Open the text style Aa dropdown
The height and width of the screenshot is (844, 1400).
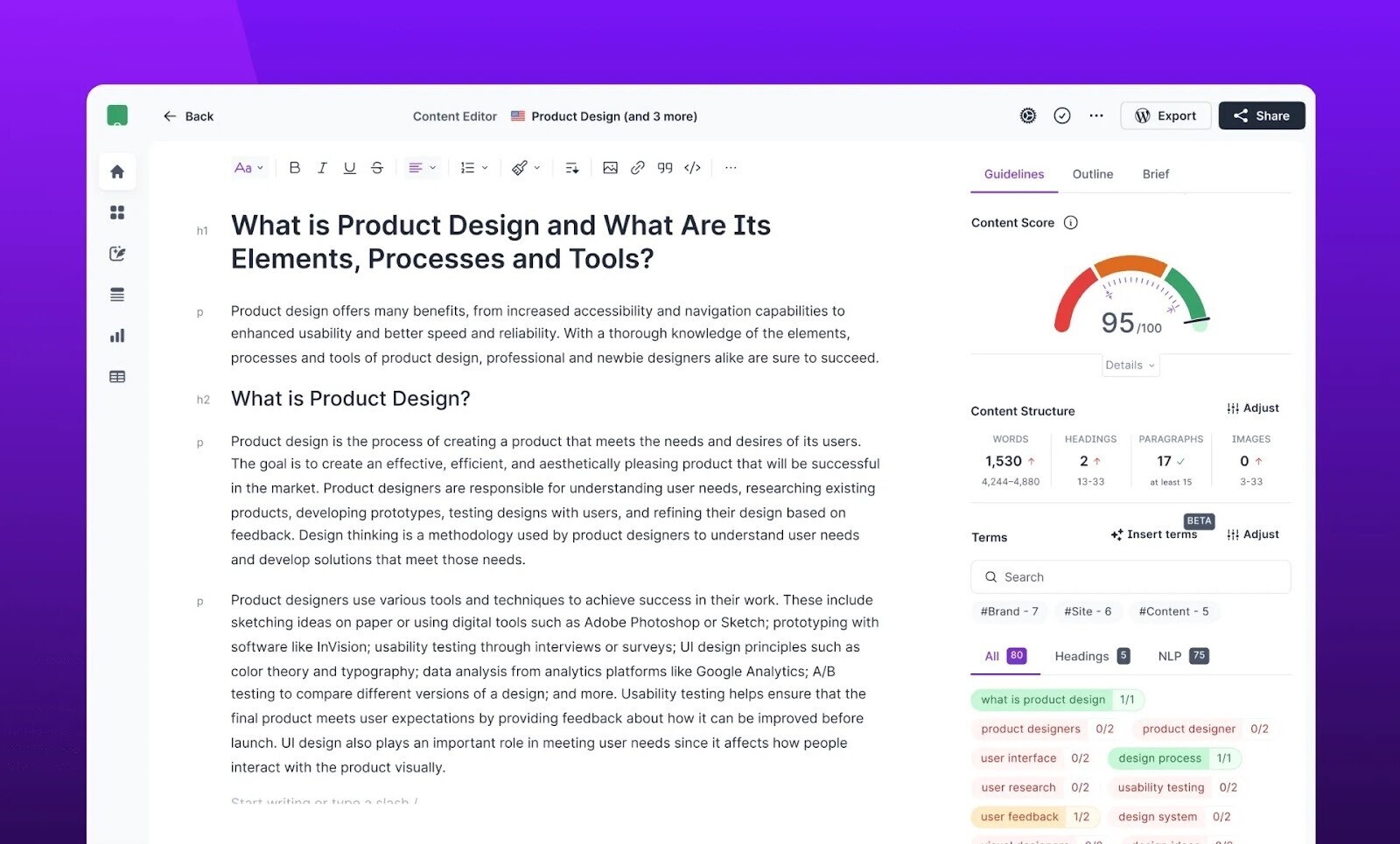click(248, 167)
